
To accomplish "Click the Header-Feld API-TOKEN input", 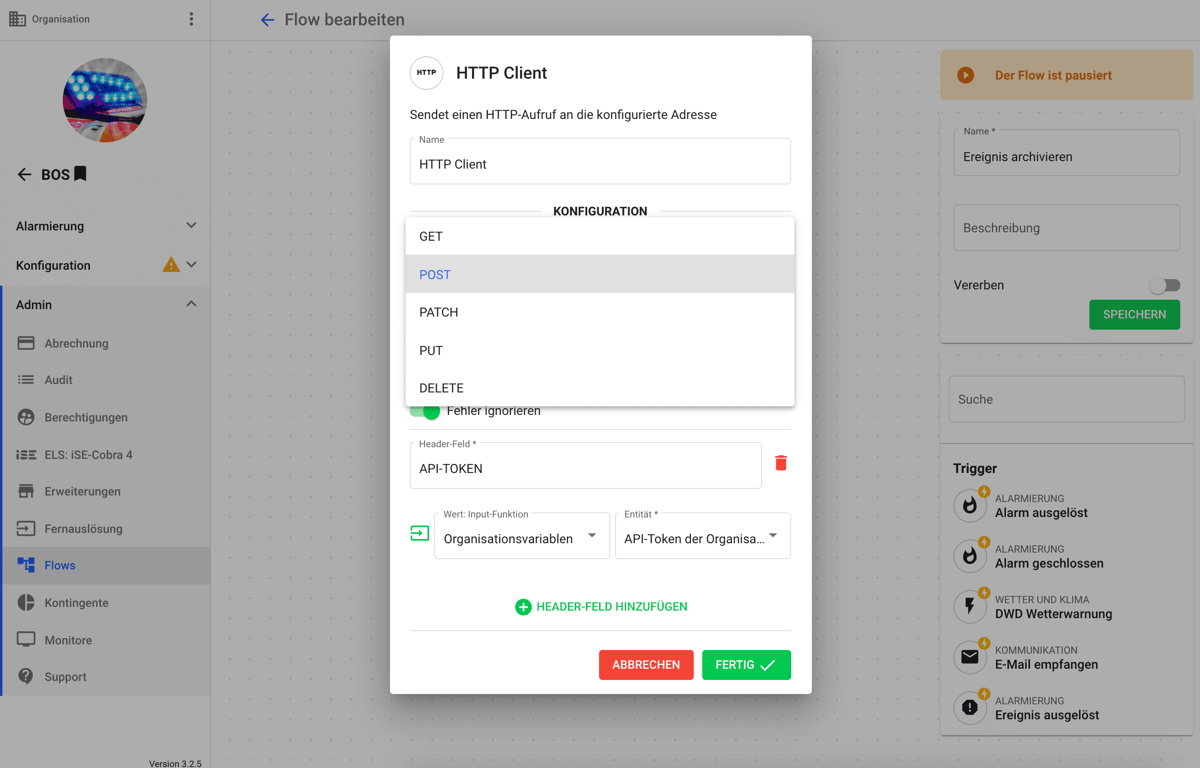I will point(586,466).
